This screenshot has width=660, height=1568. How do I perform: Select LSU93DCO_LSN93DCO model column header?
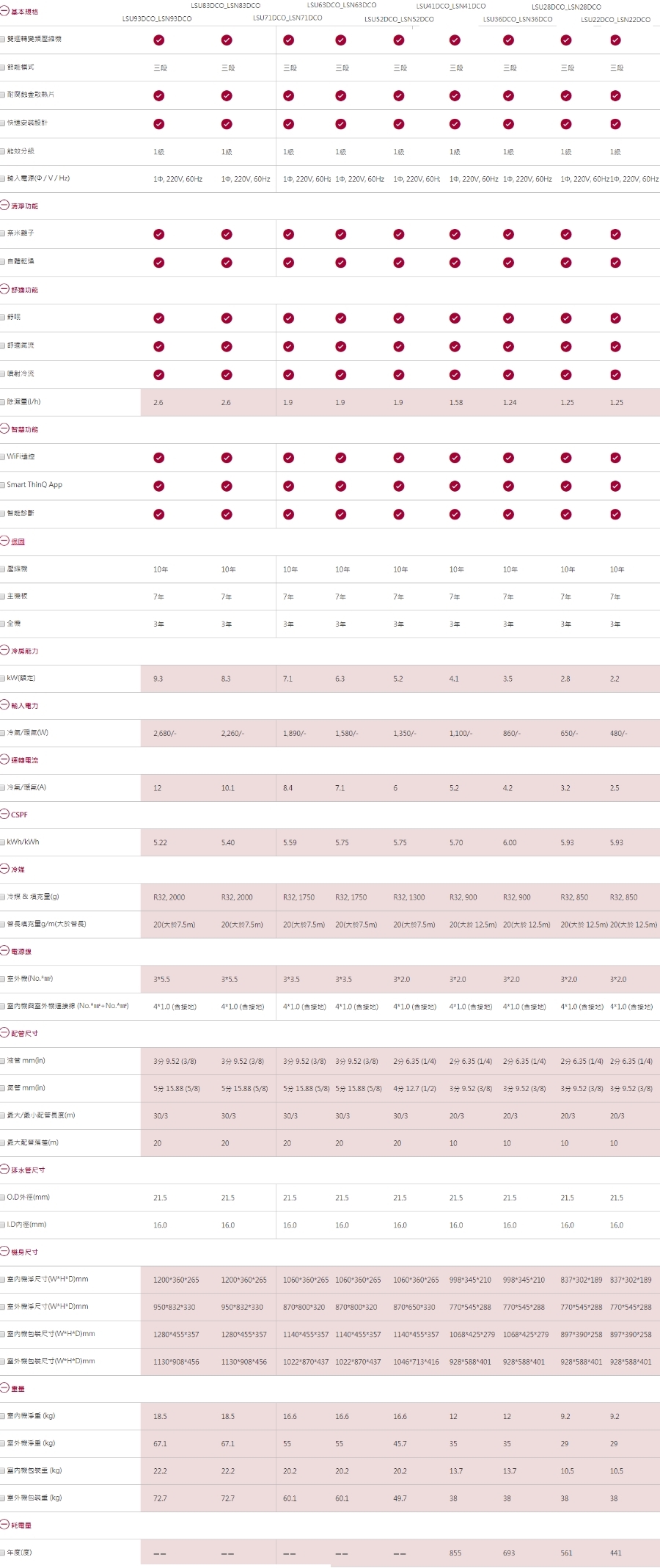pos(156,19)
